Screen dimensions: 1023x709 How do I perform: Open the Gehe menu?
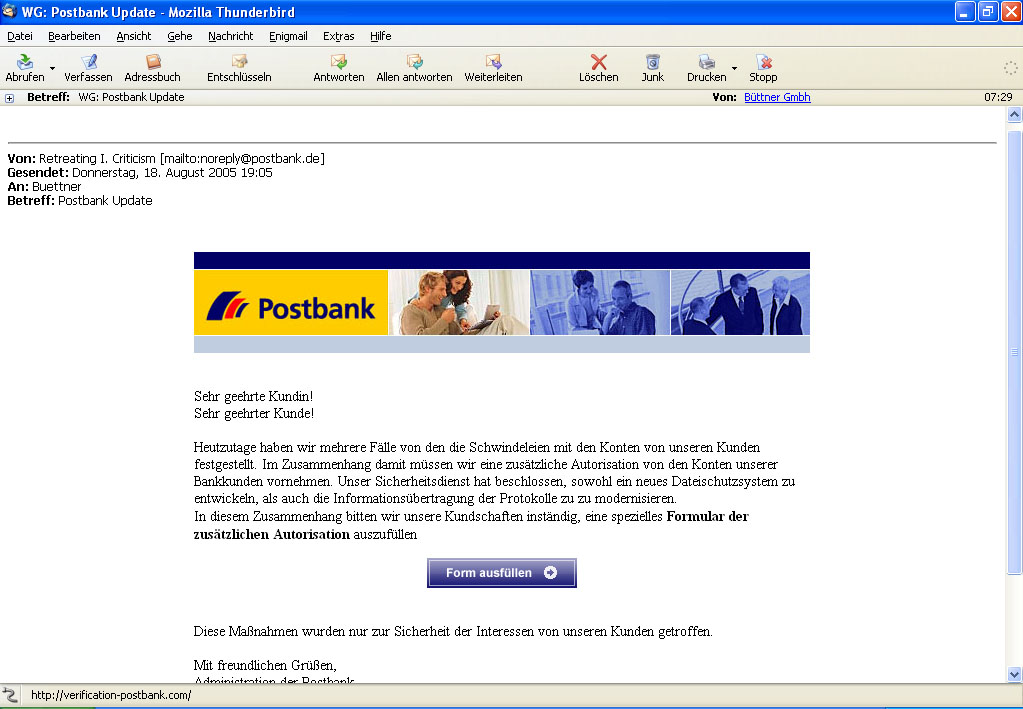[179, 37]
